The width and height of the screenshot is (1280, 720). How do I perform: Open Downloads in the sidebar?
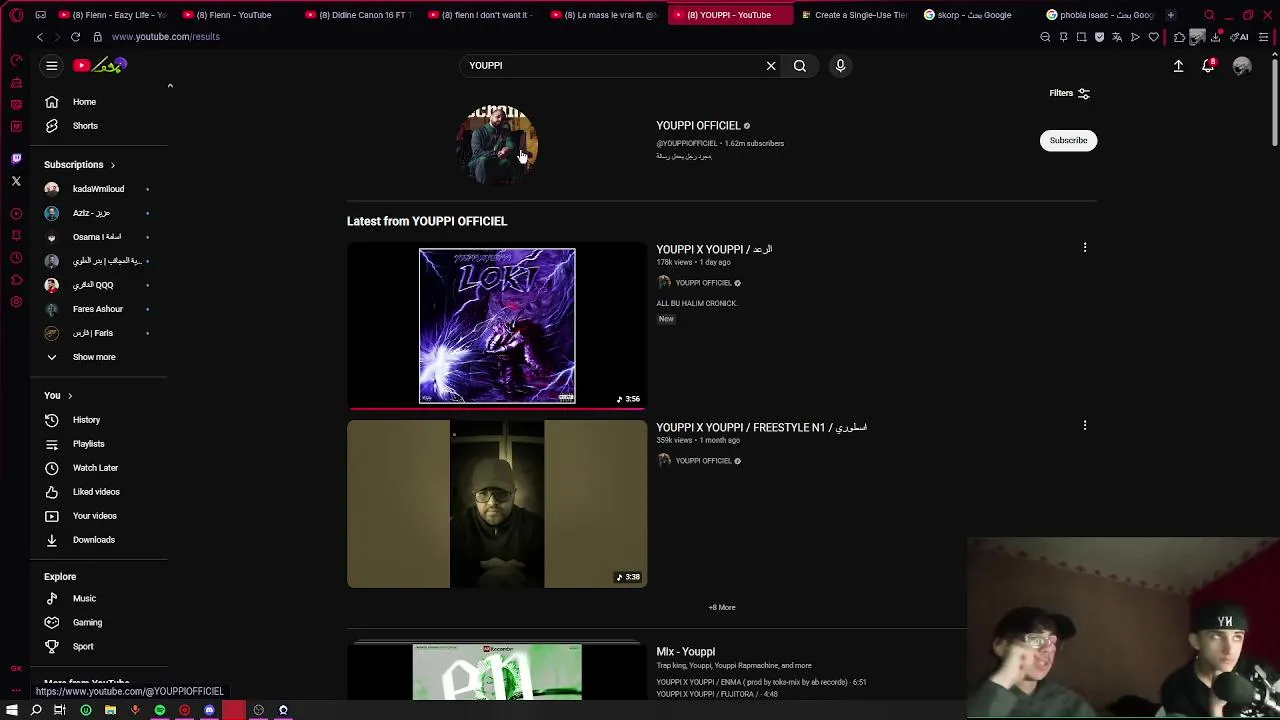[99, 540]
